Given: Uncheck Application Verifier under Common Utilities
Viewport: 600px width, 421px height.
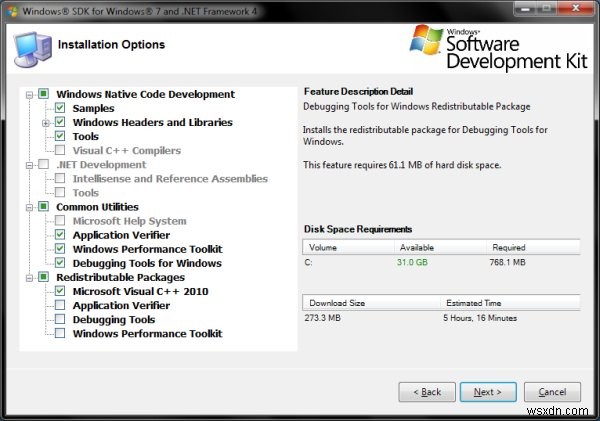Looking at the screenshot, I should [60, 235].
